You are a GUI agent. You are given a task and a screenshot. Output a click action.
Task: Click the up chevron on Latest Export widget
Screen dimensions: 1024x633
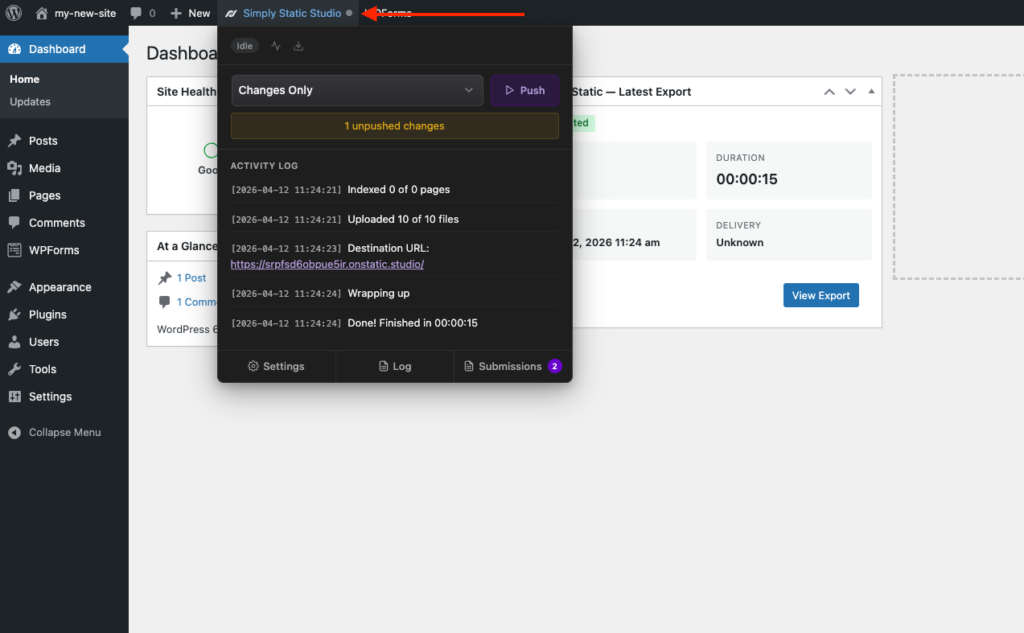pos(828,91)
